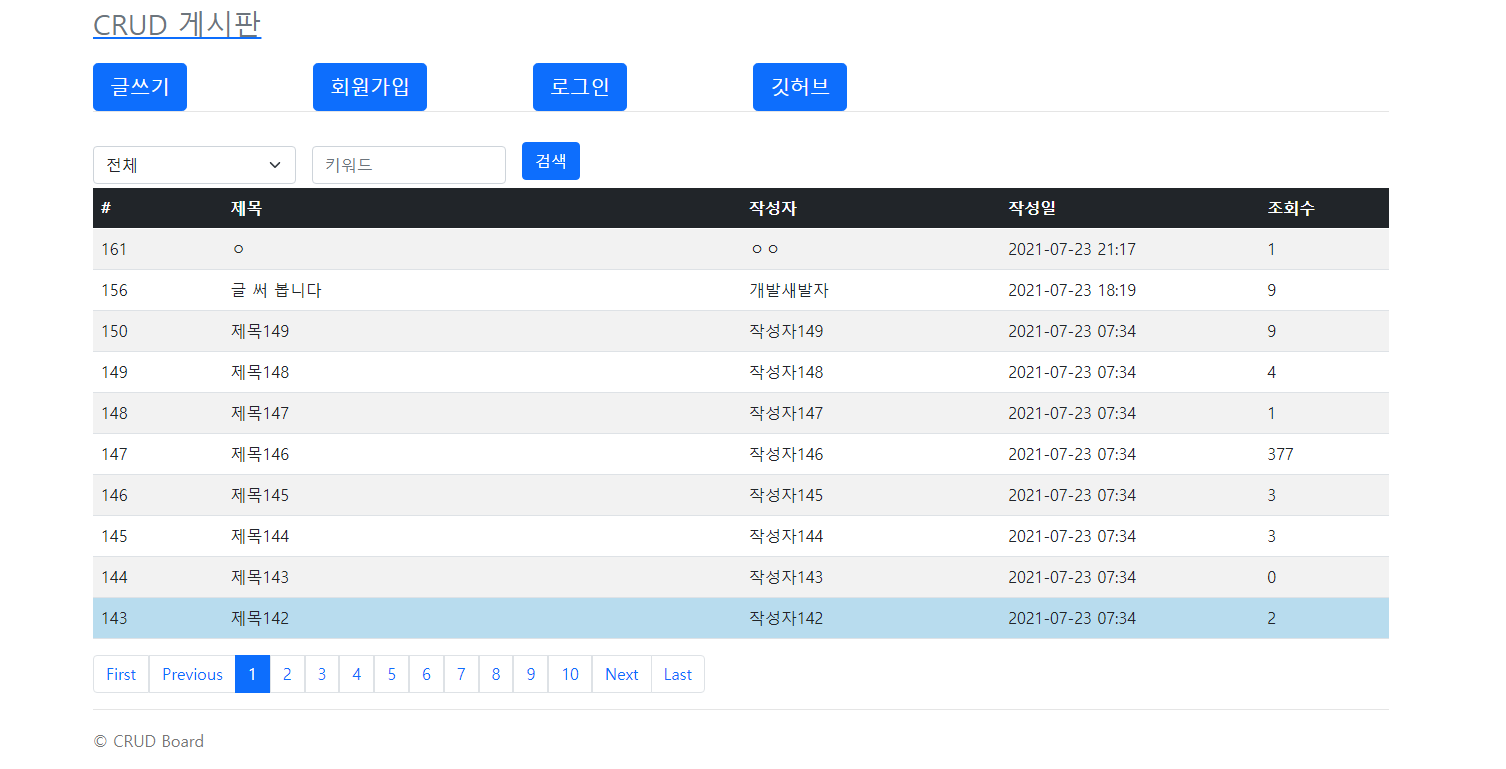
Task: Click the 조회수 column header
Action: pos(1291,209)
